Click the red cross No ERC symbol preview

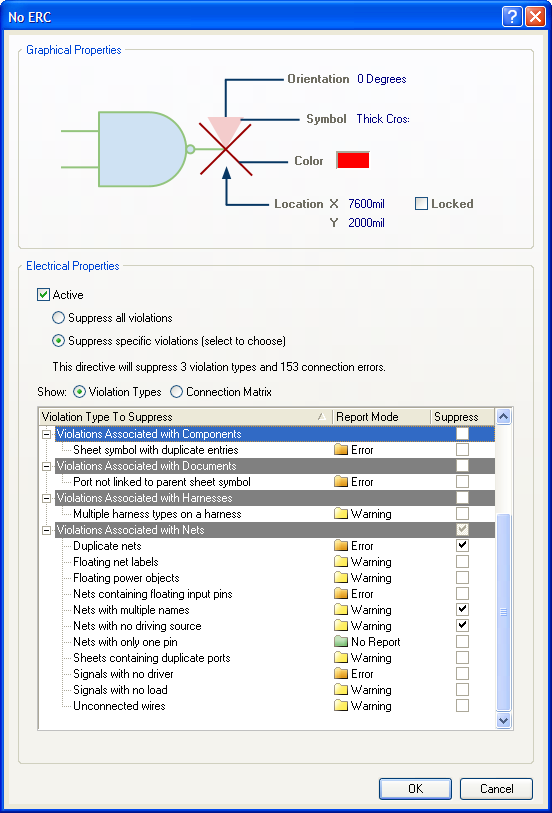225,149
